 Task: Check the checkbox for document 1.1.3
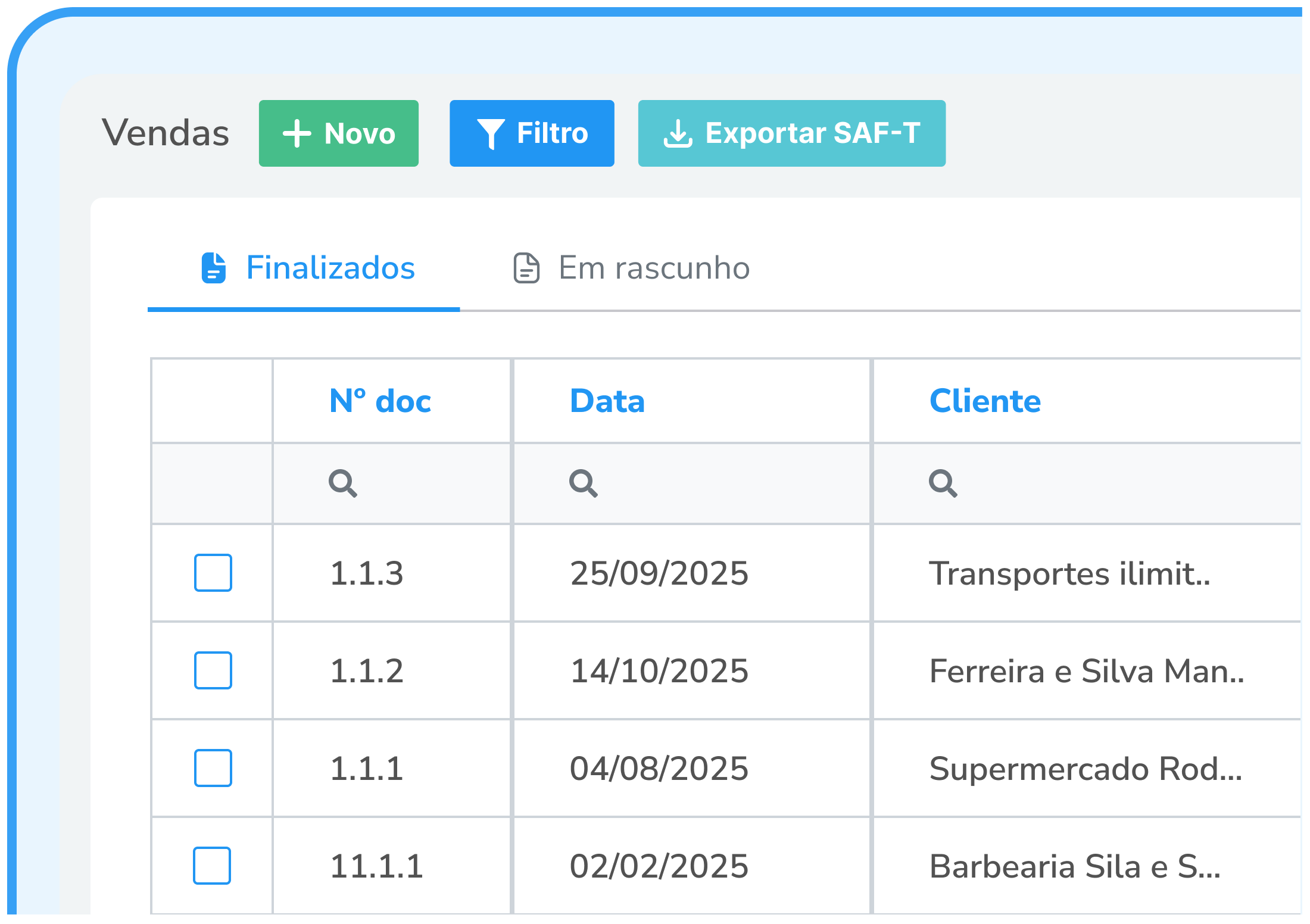pyautogui.click(x=213, y=573)
